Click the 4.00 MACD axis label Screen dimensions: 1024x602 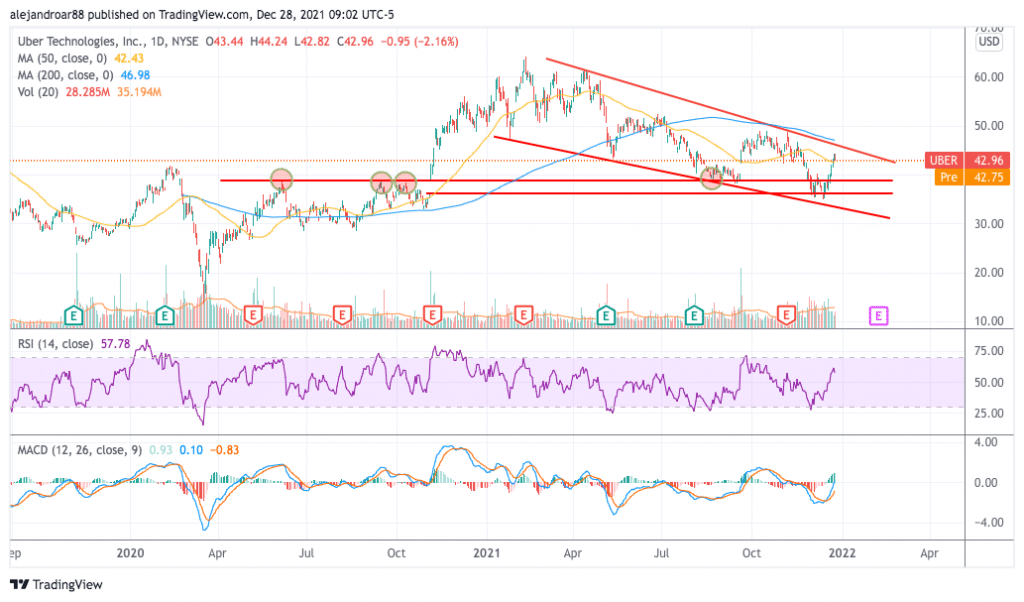point(986,442)
